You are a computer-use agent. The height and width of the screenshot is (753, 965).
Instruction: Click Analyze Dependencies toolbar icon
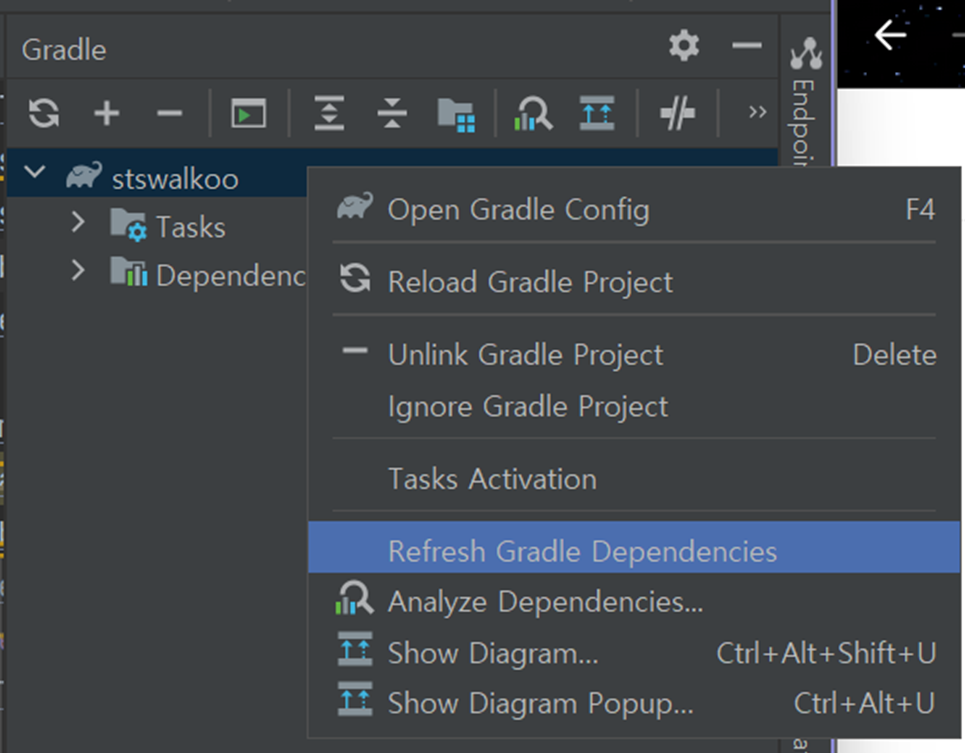click(x=533, y=113)
